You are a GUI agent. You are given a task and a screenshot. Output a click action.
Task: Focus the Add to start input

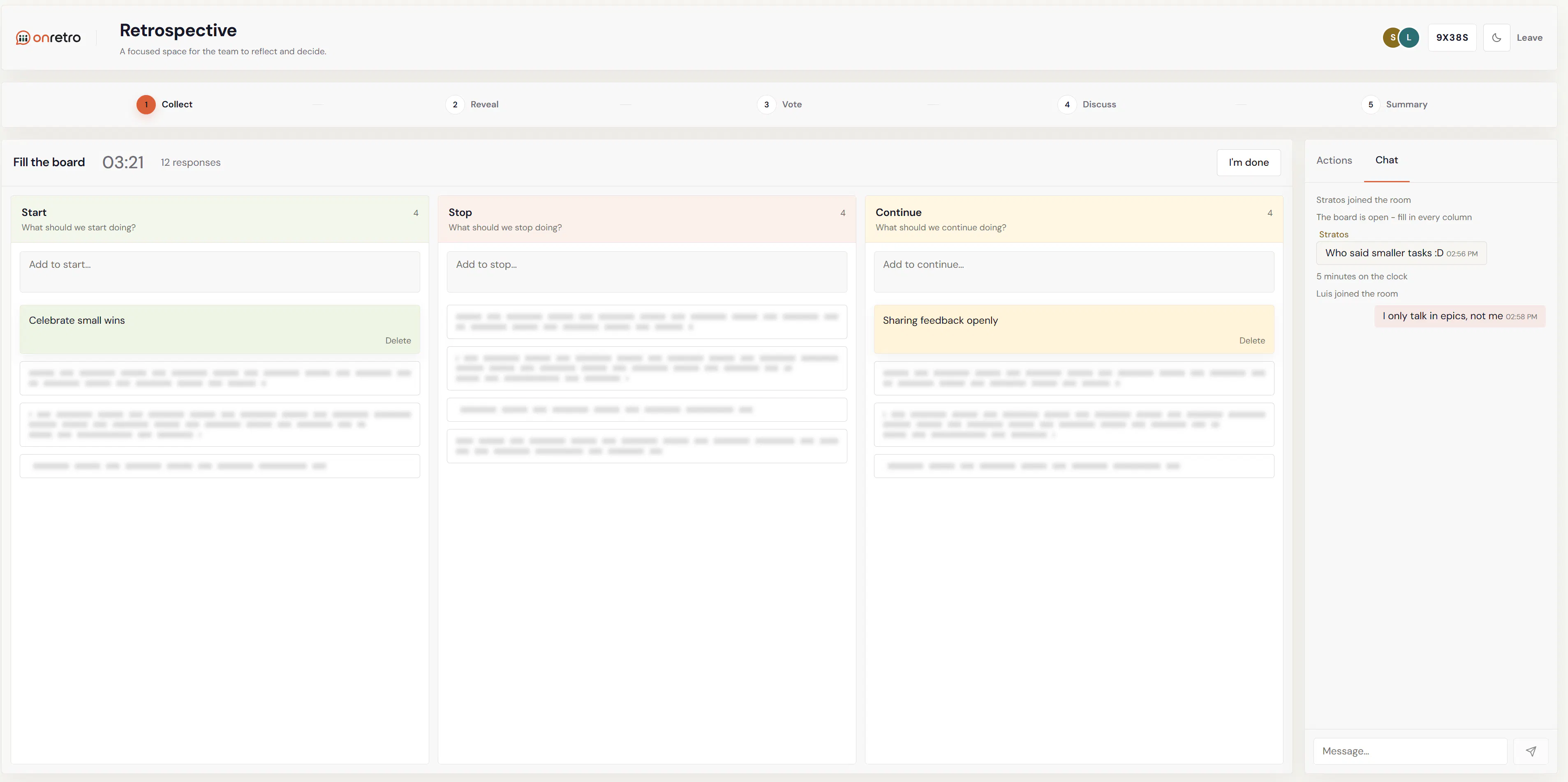click(x=220, y=271)
